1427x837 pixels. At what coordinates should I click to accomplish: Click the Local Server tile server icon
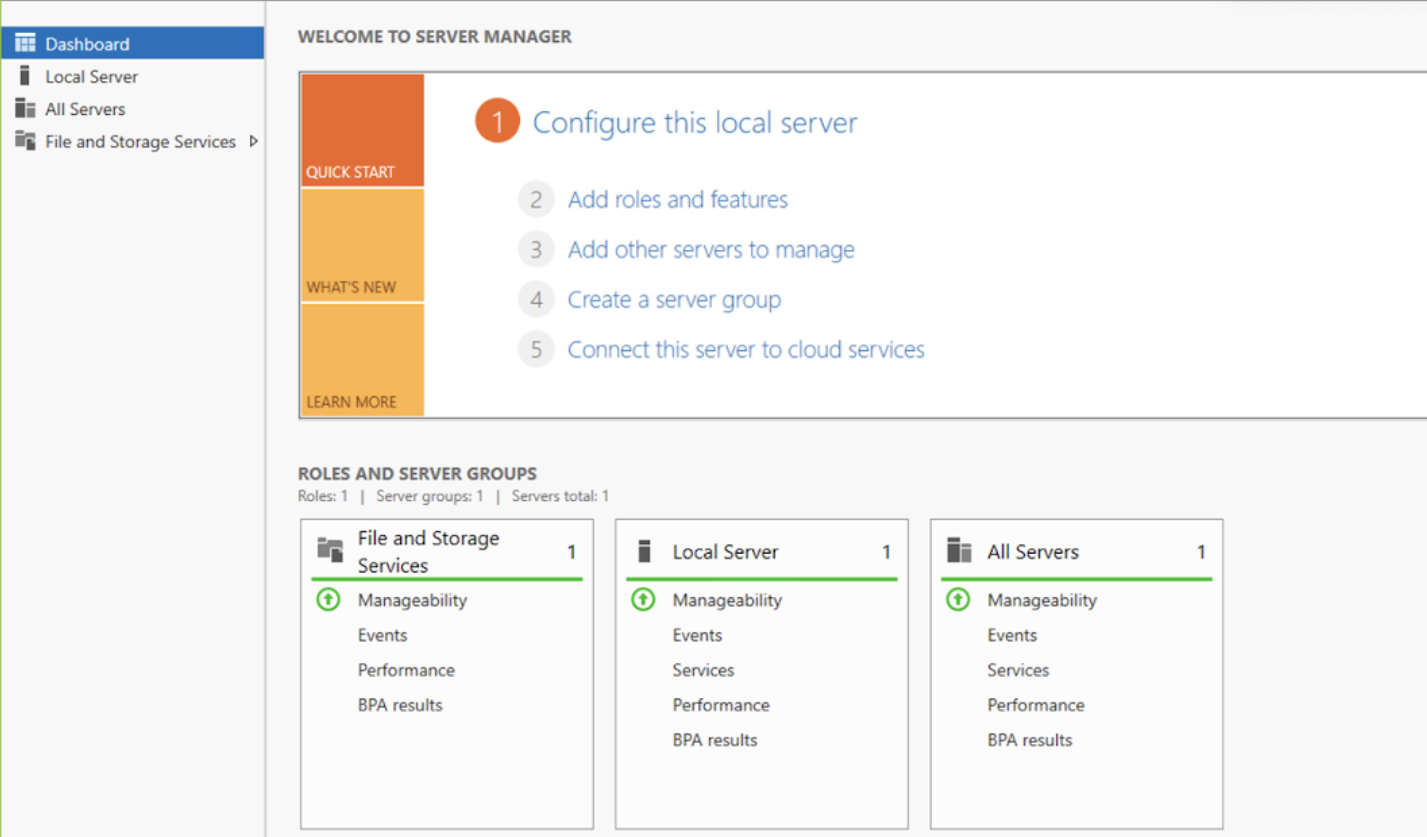coord(642,551)
